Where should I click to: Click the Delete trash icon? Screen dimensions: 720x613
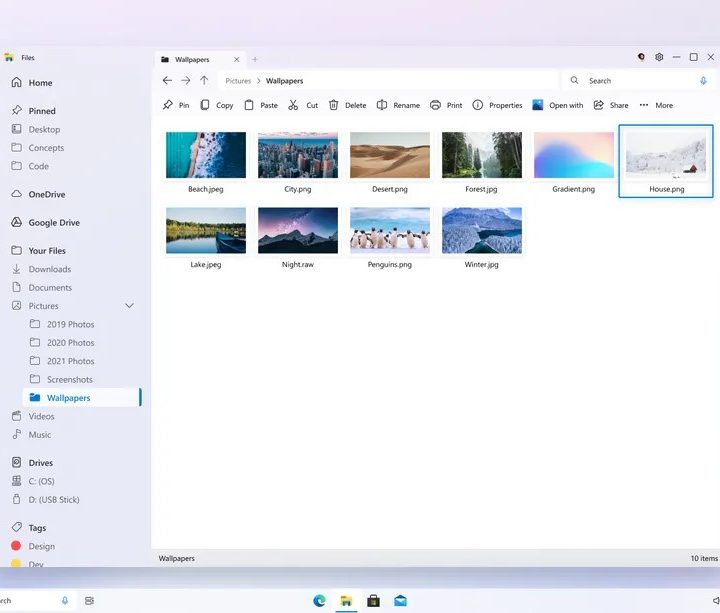click(x=334, y=105)
